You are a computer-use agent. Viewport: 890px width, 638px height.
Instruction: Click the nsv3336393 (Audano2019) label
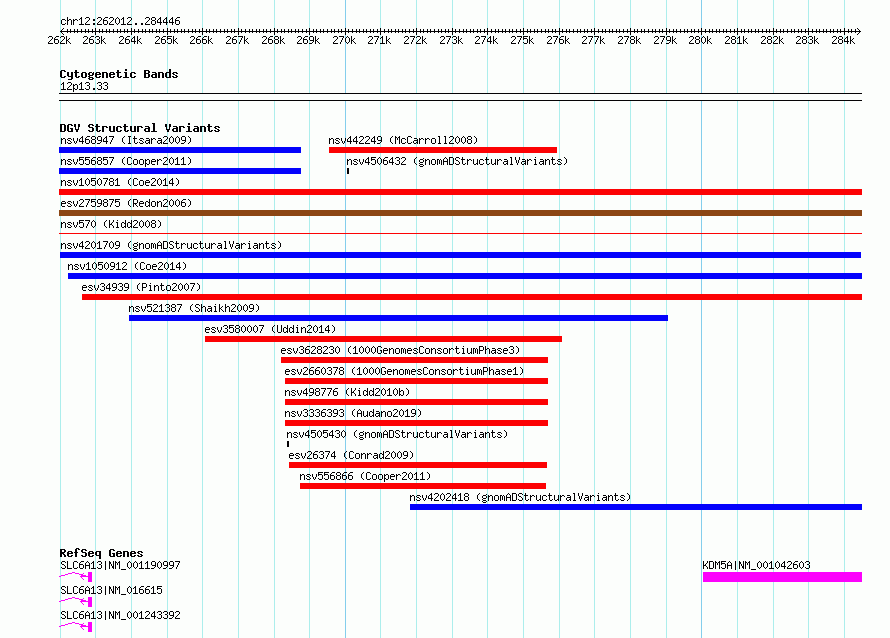353,413
